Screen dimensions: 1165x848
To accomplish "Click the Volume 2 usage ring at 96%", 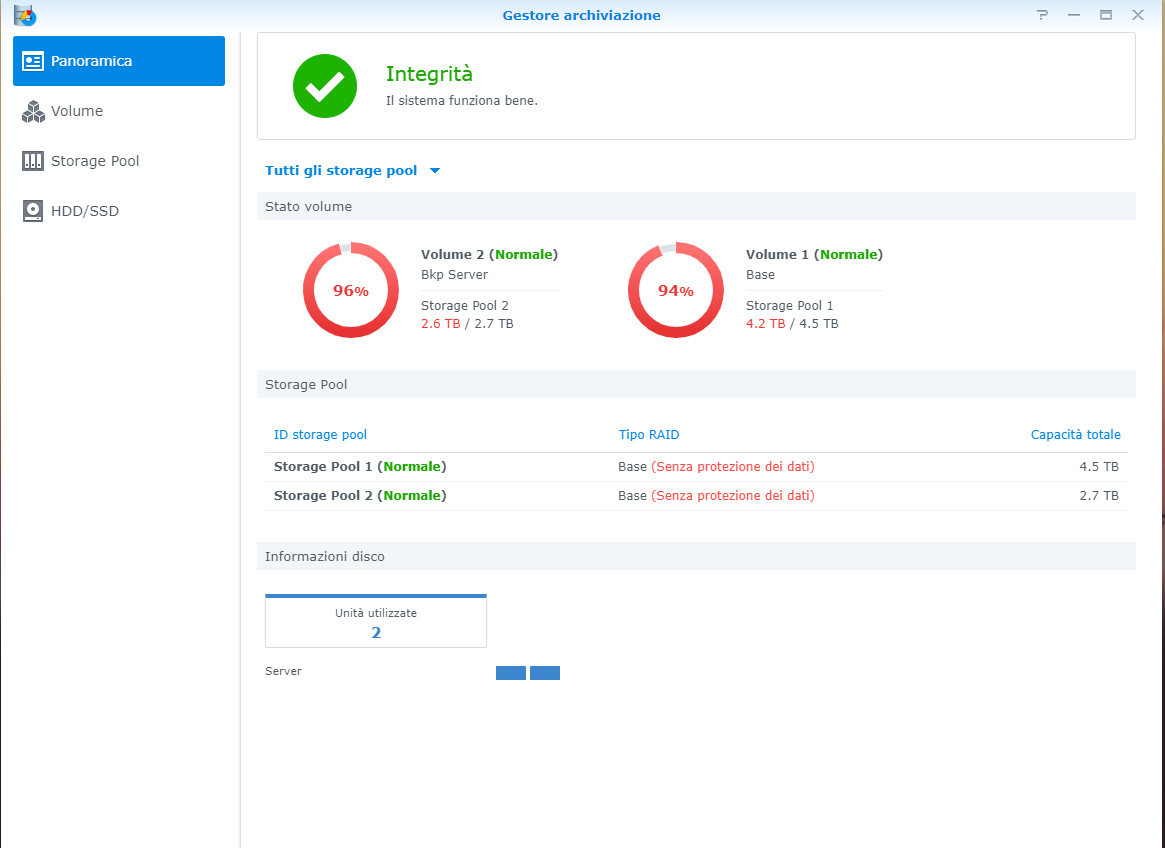I will (x=350, y=290).
